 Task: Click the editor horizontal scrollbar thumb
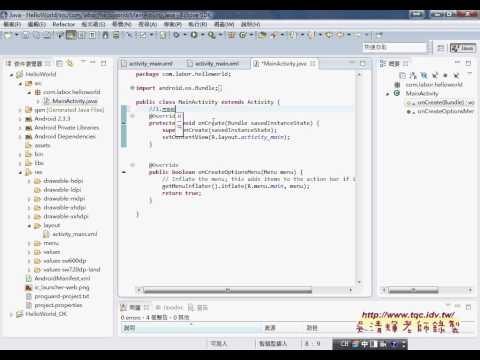pyautogui.click(x=228, y=290)
